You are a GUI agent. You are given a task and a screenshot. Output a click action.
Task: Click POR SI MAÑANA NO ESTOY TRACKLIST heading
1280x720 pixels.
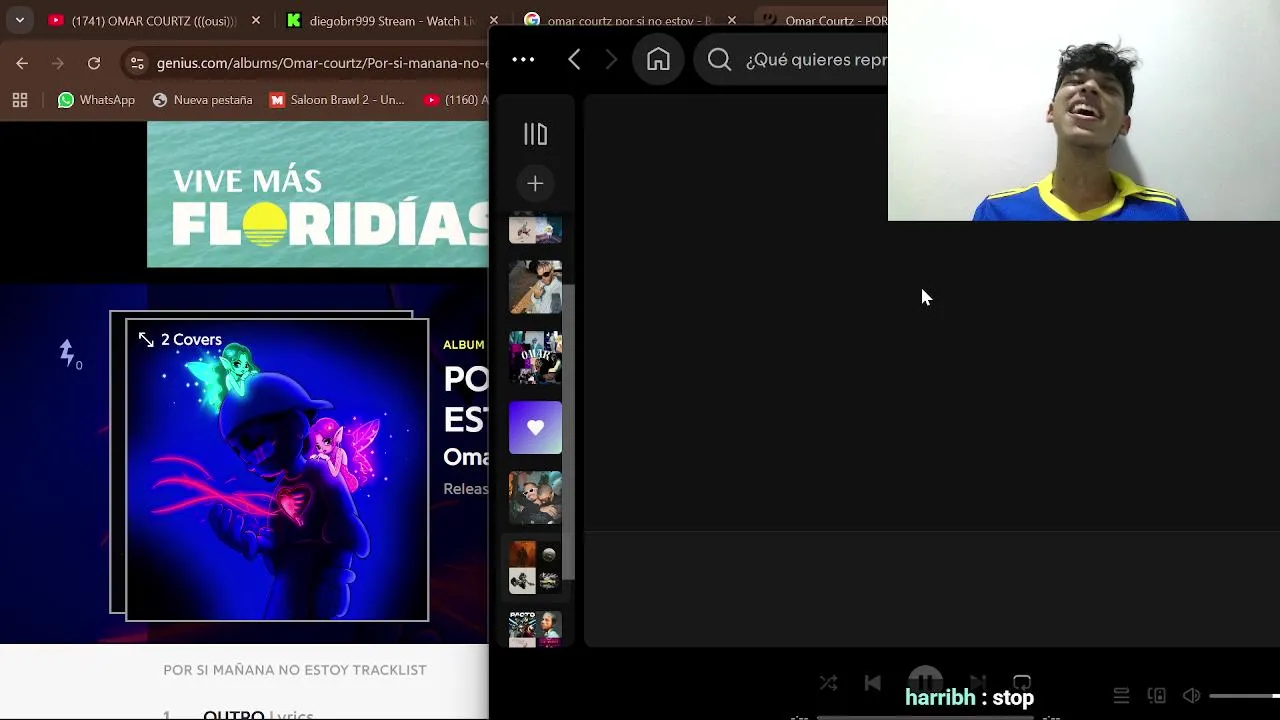(x=295, y=670)
